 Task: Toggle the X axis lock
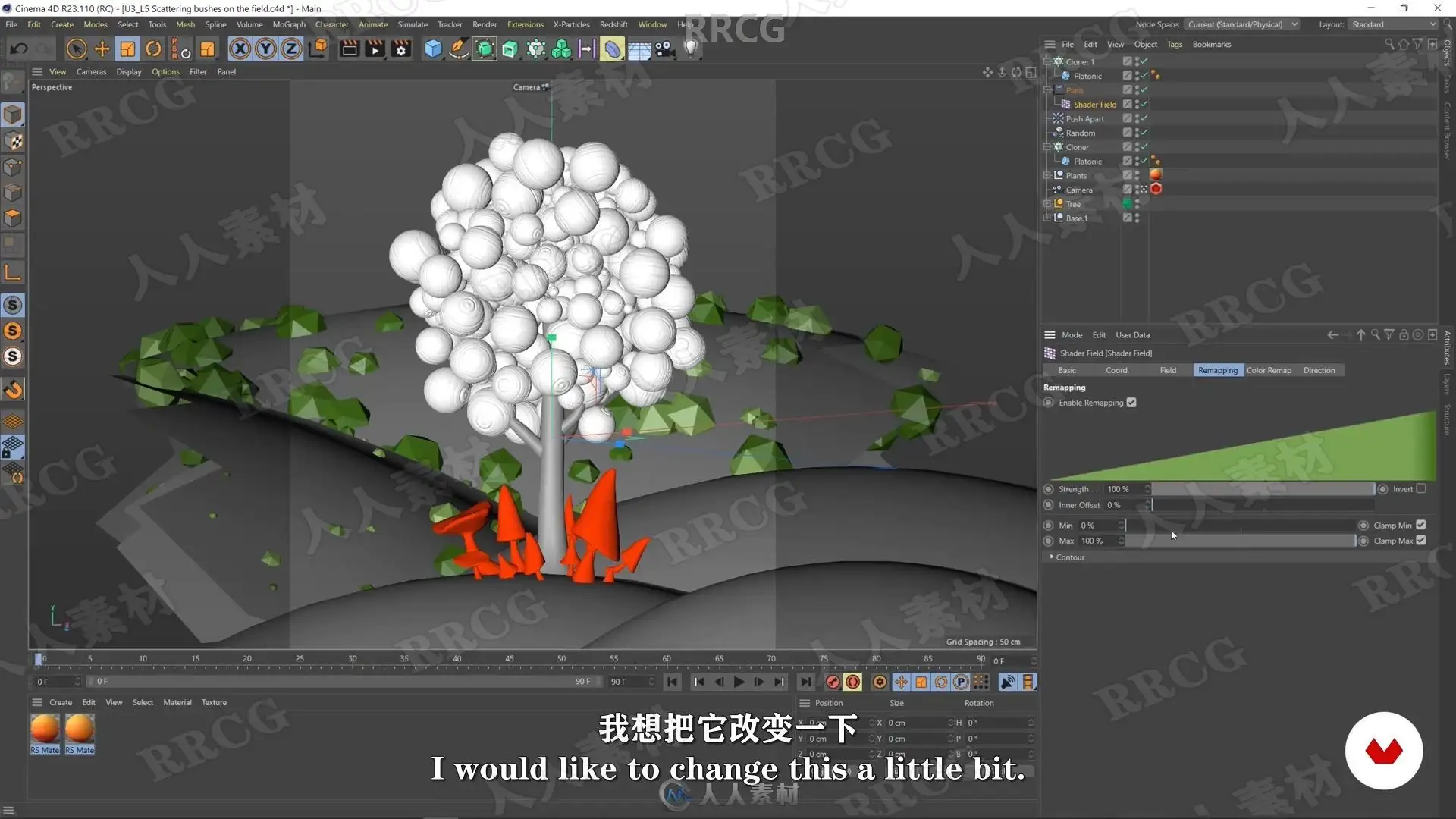click(x=240, y=49)
